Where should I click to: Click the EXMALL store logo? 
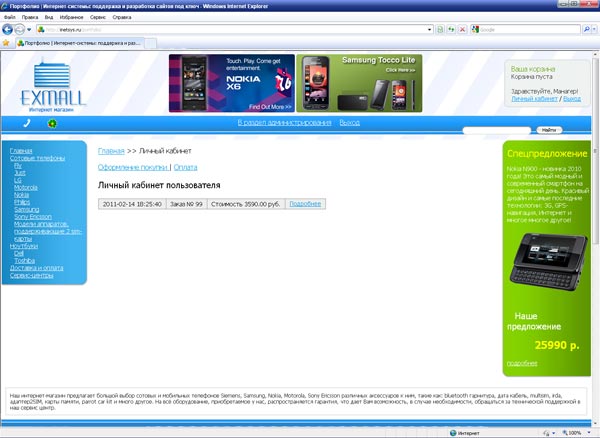pyautogui.click(x=52, y=86)
